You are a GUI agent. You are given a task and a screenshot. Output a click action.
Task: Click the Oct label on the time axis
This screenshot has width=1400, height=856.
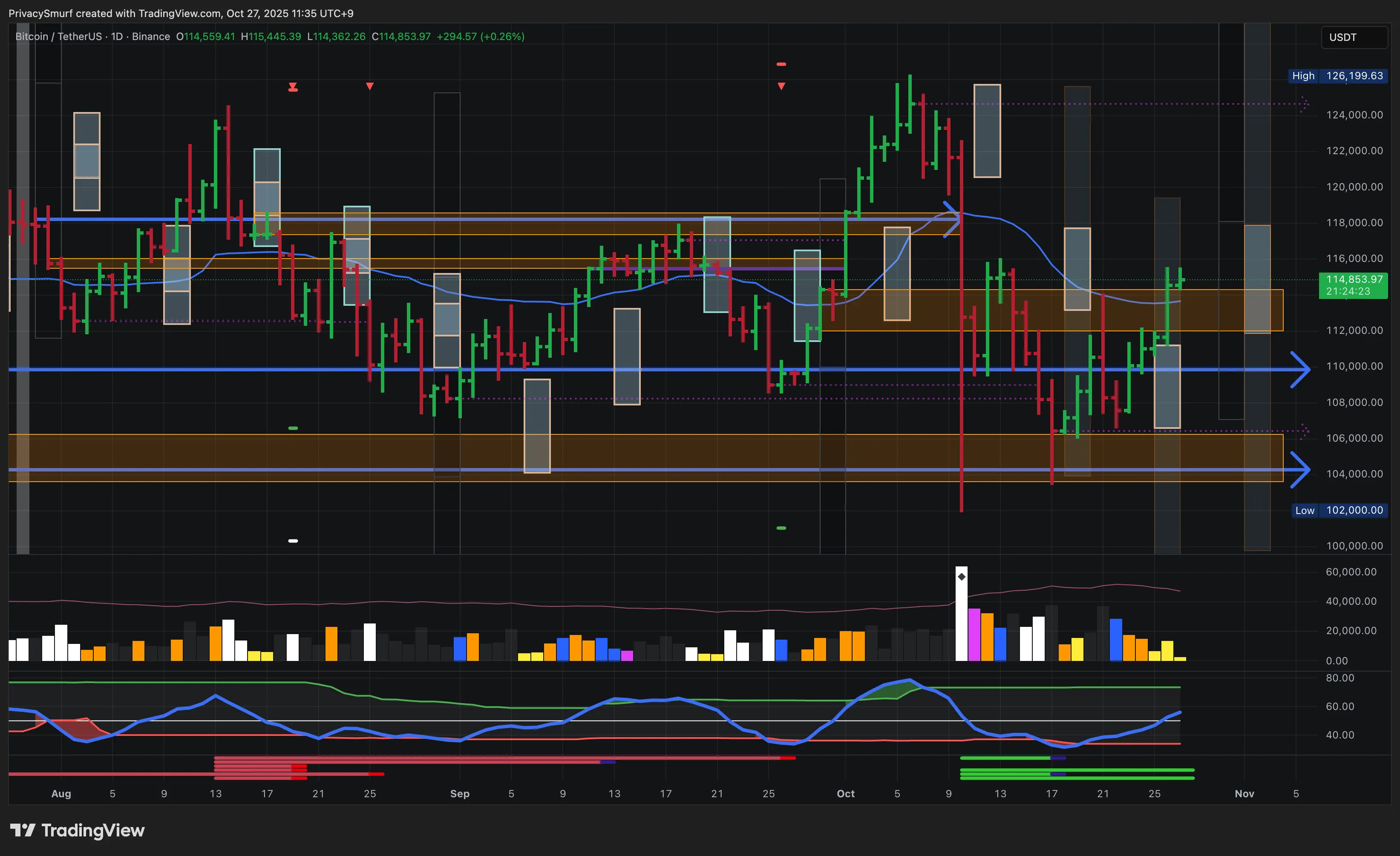point(845,793)
